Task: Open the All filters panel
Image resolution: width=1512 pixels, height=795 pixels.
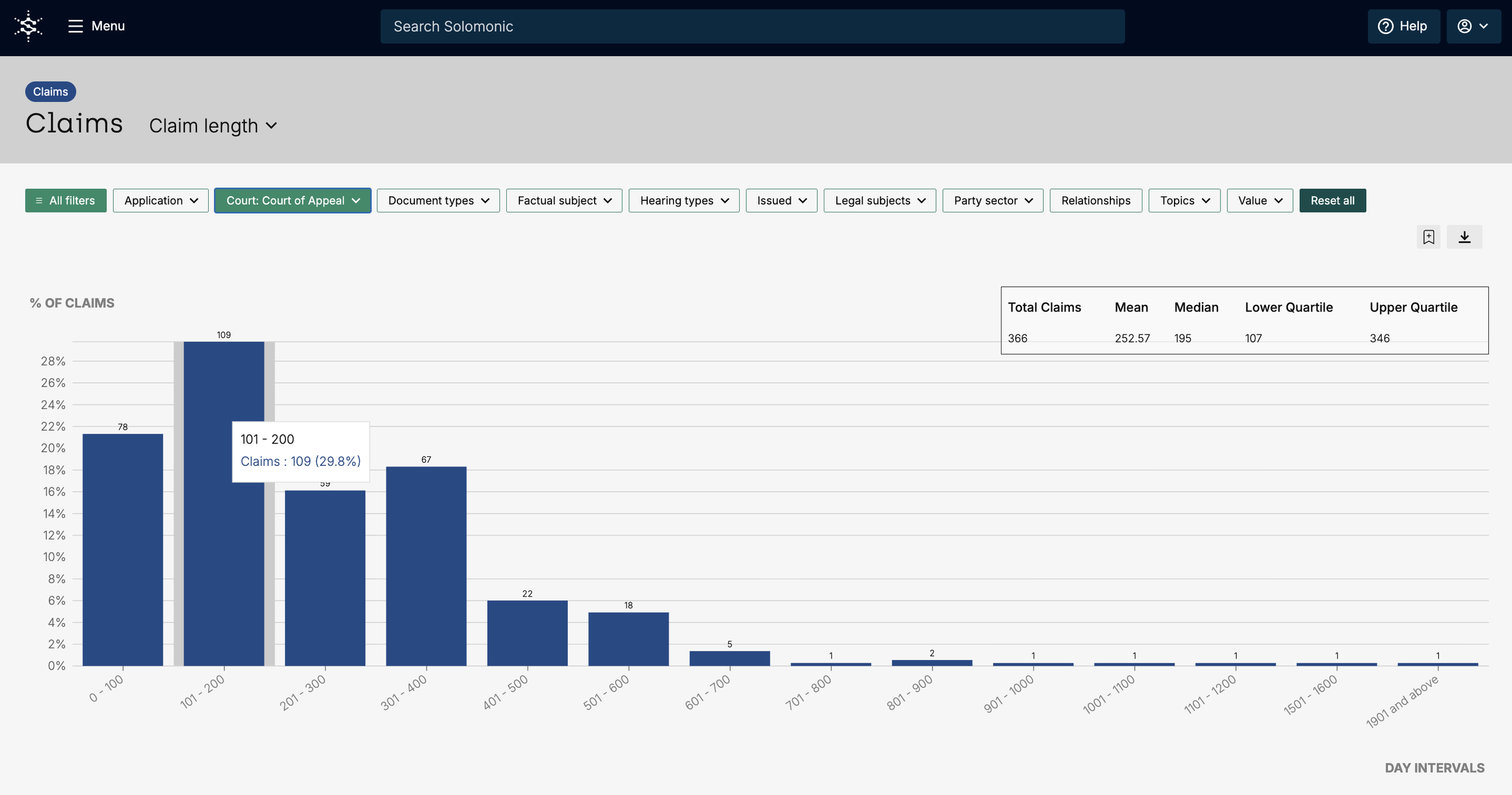Action: (65, 200)
